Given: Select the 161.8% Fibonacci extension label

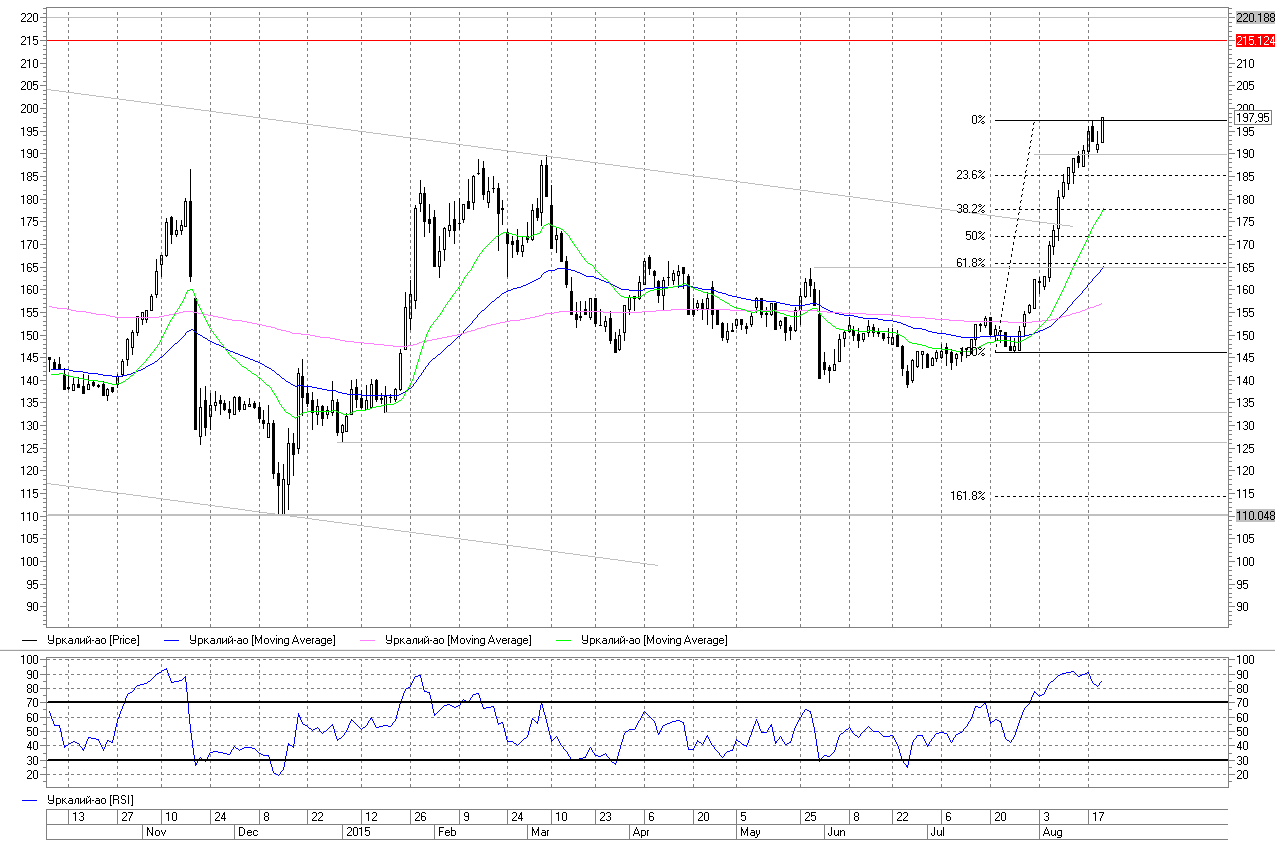Looking at the screenshot, I should (967, 496).
